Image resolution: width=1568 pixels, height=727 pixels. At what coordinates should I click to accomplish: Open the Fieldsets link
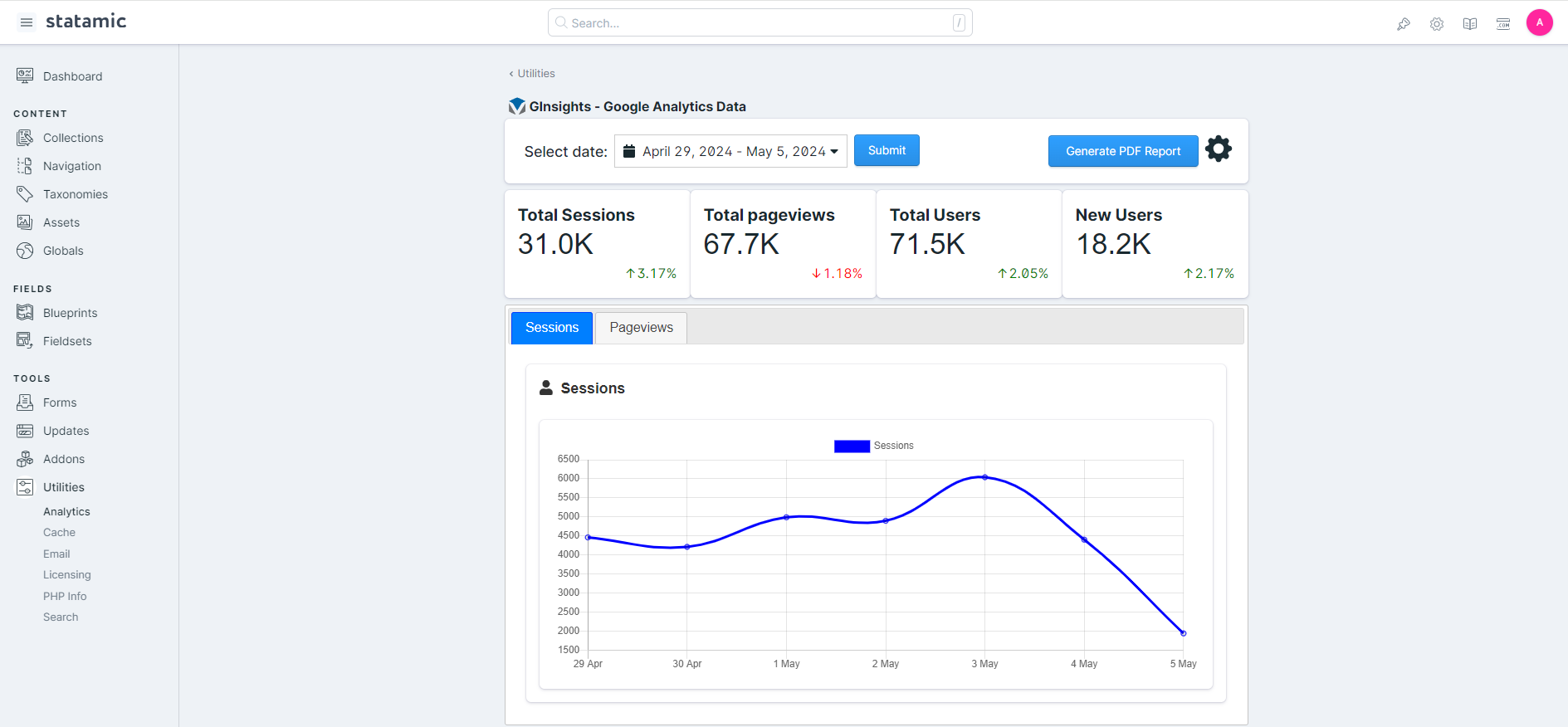pyautogui.click(x=67, y=341)
